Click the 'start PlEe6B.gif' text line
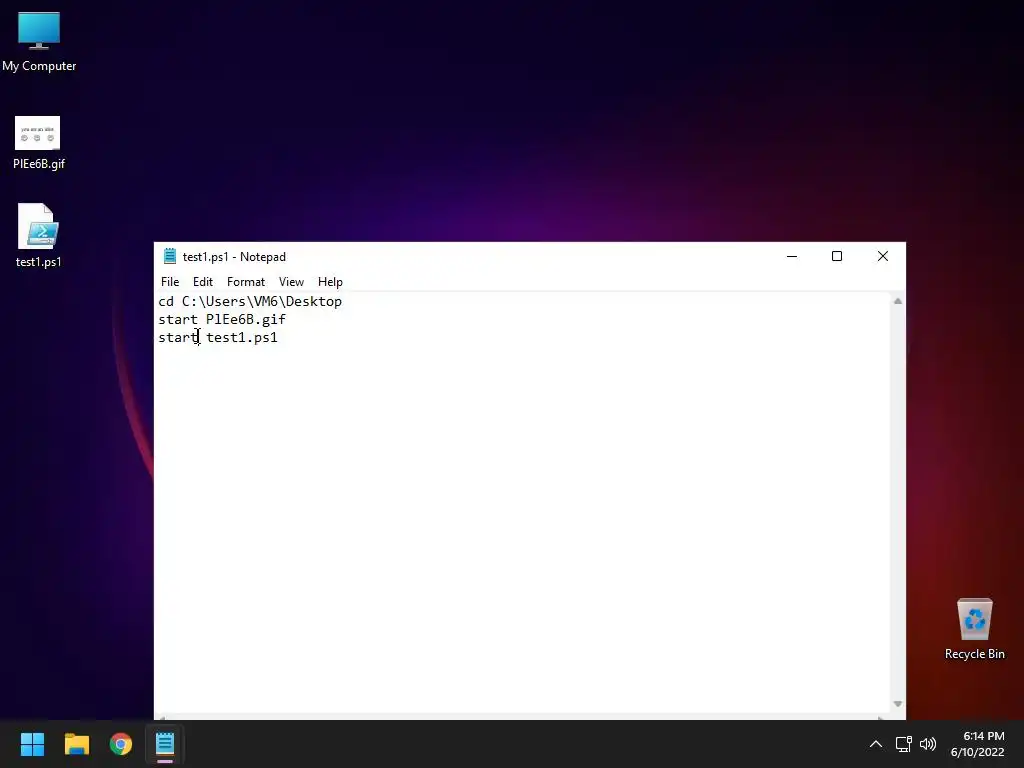 tap(222, 319)
